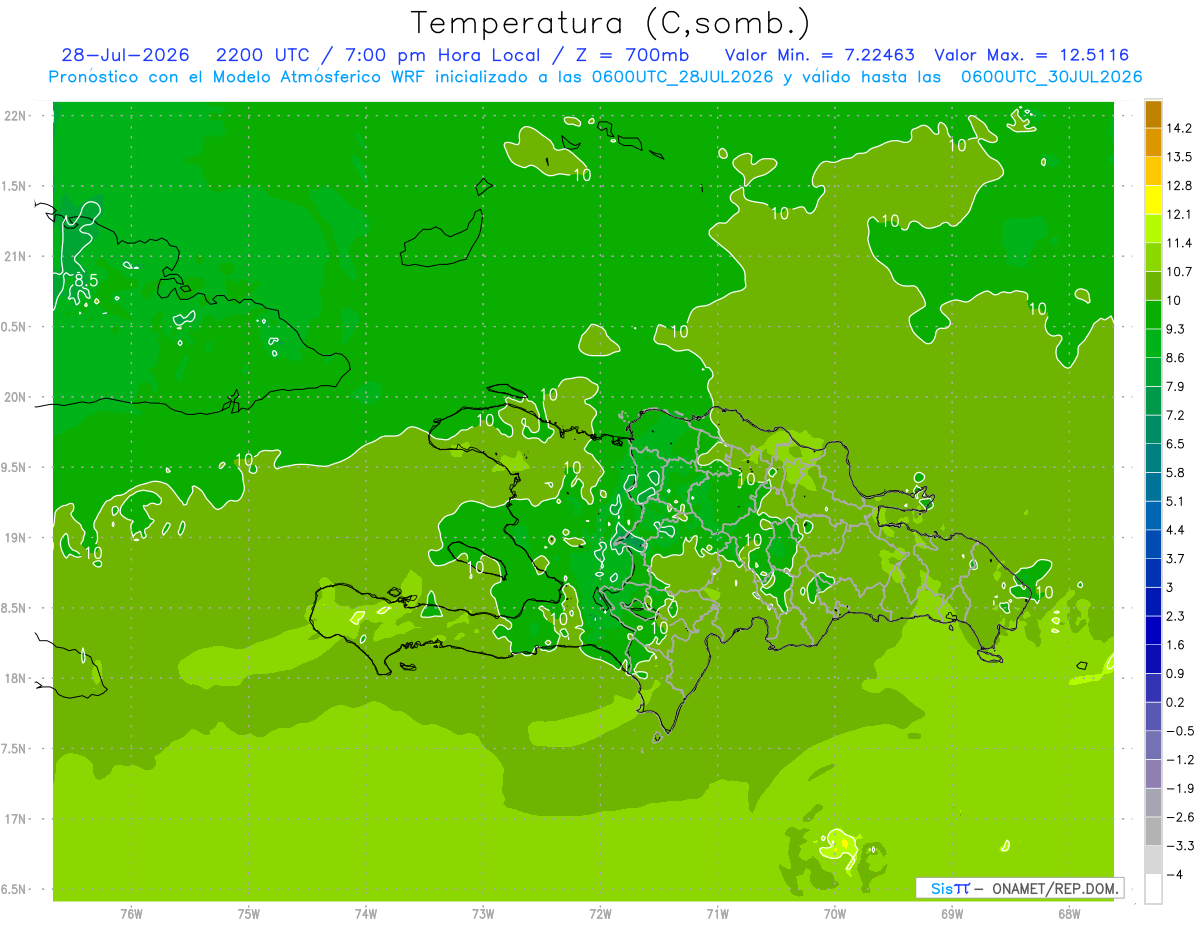The width and height of the screenshot is (1200, 927).
Task: Click the "12.1" colorbar value
Action: coord(1179,214)
